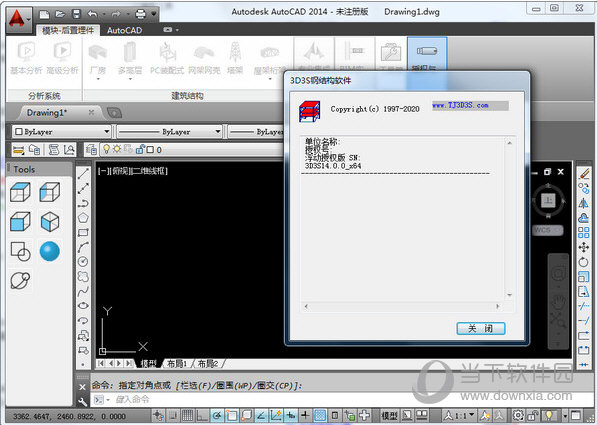
Task: Click the dialog horizontal scrollbar right arrow
Action: (x=498, y=306)
